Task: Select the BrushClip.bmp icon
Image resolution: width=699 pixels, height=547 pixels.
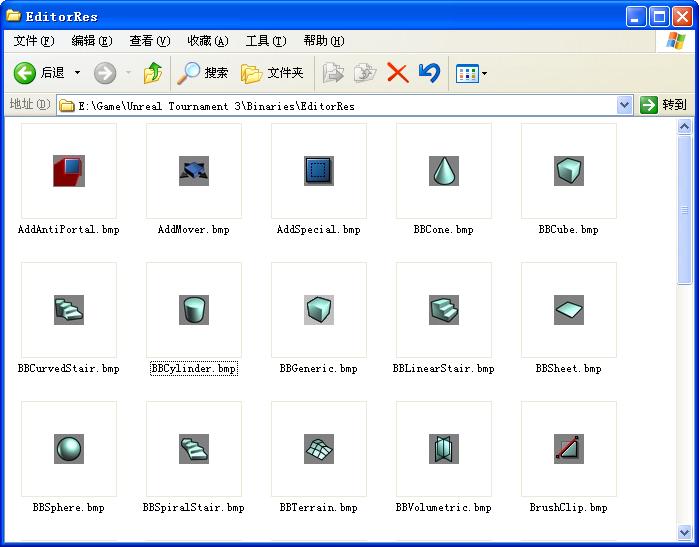Action: pyautogui.click(x=568, y=449)
